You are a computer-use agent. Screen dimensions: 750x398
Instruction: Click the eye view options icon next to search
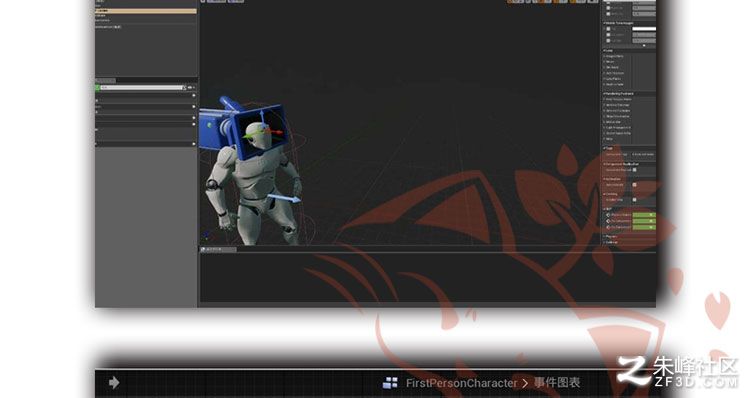point(190,88)
